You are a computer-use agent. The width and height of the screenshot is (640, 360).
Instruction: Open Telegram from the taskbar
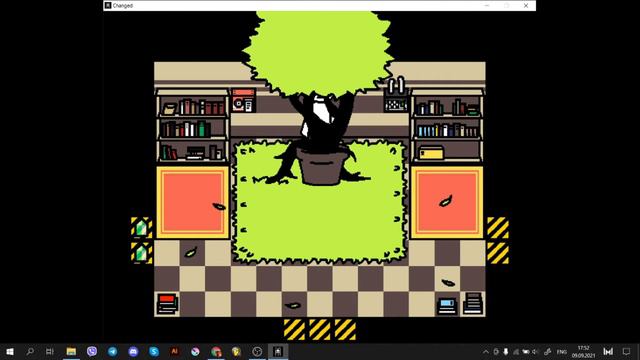point(113,351)
